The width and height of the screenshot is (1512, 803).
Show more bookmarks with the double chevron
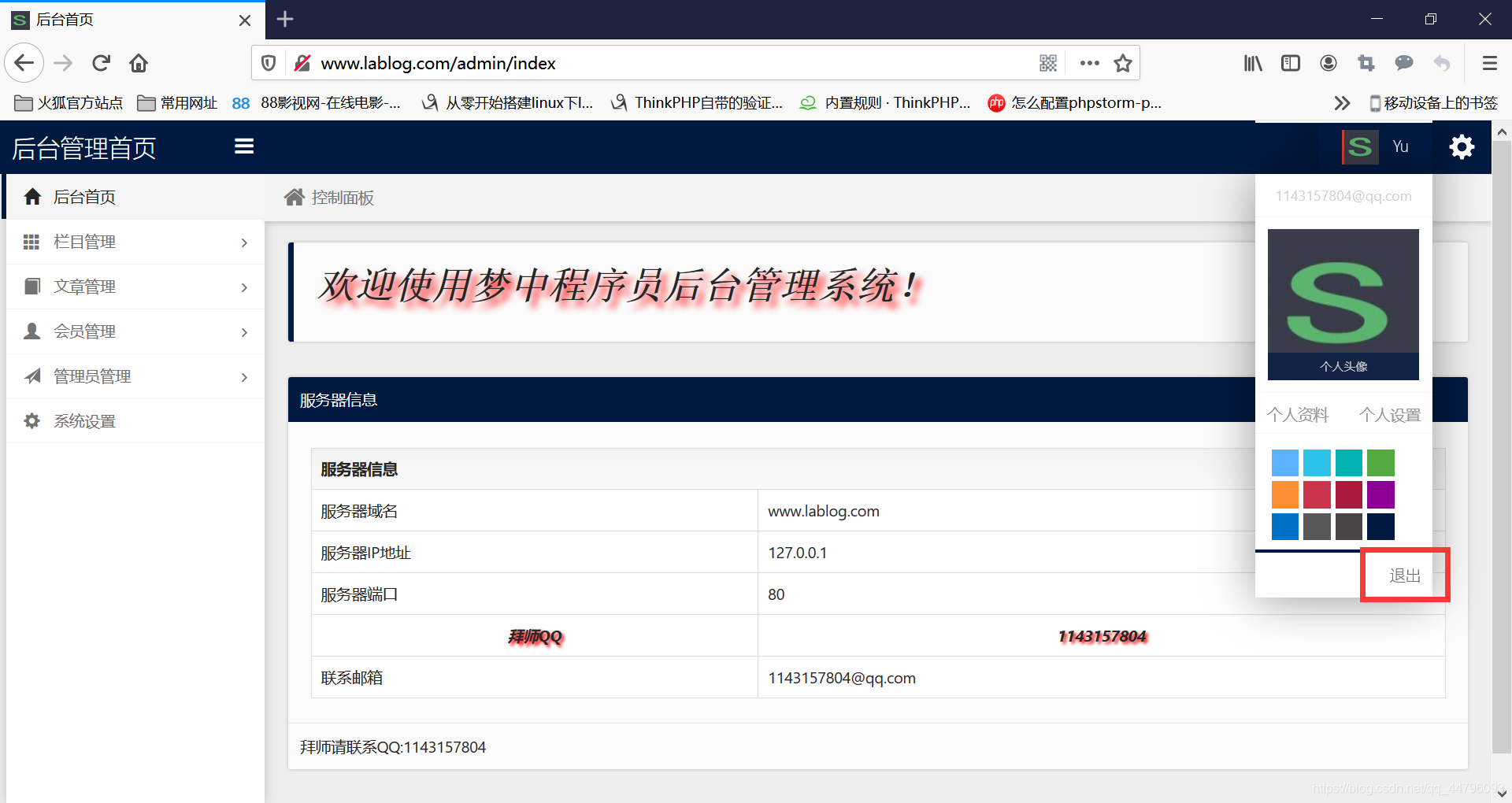coord(1342,103)
